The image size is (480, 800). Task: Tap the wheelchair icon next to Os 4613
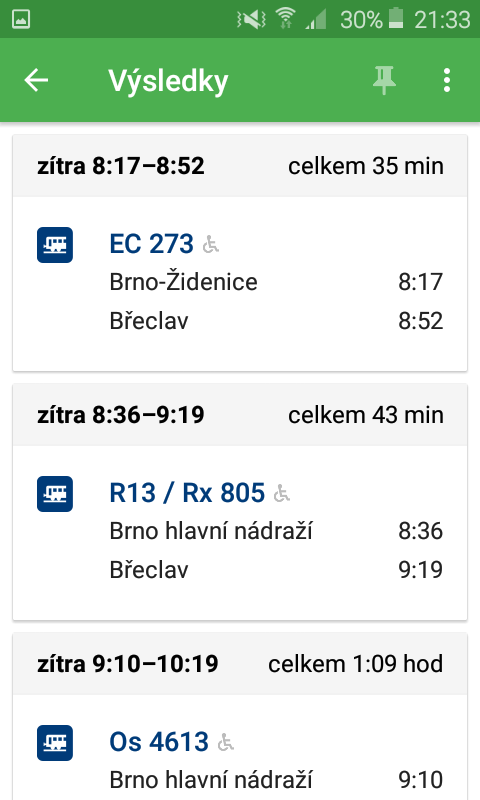(x=225, y=742)
